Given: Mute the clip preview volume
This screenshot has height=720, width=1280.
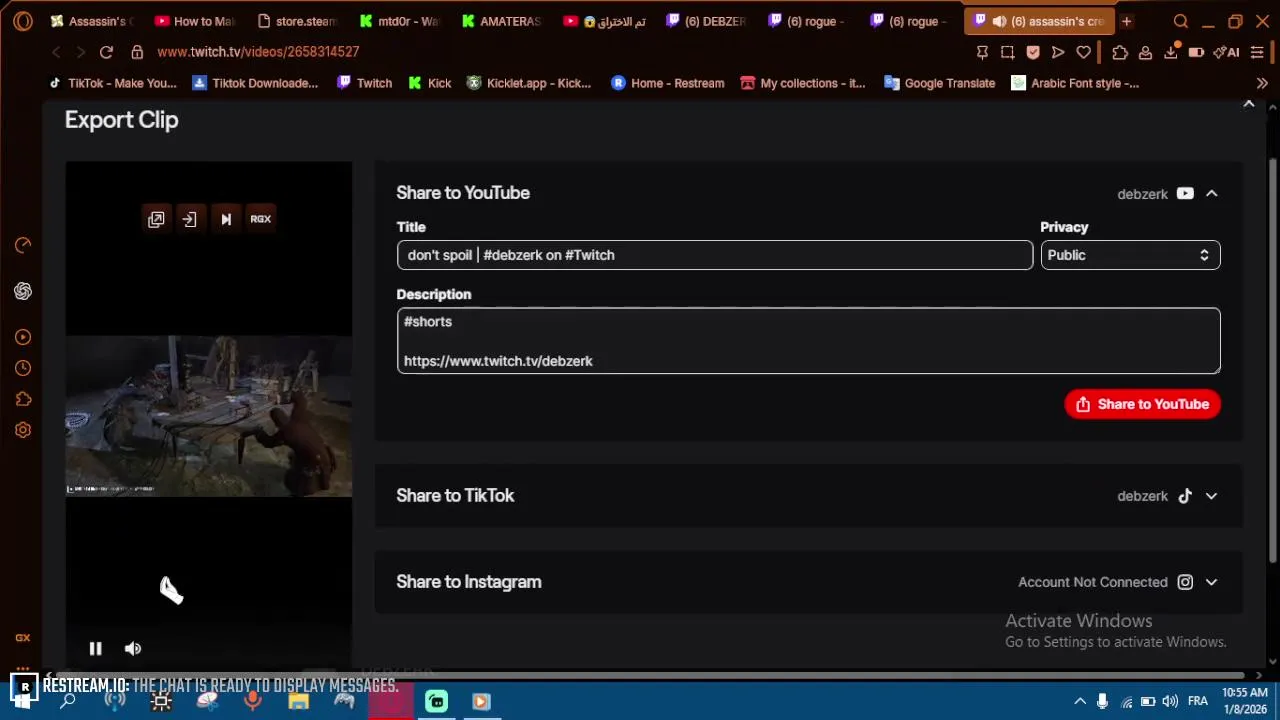Looking at the screenshot, I should 132,648.
